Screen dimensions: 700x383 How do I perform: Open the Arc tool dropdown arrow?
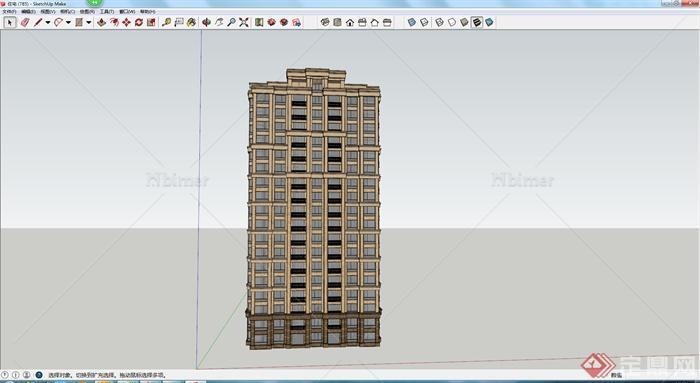pyautogui.click(x=68, y=22)
